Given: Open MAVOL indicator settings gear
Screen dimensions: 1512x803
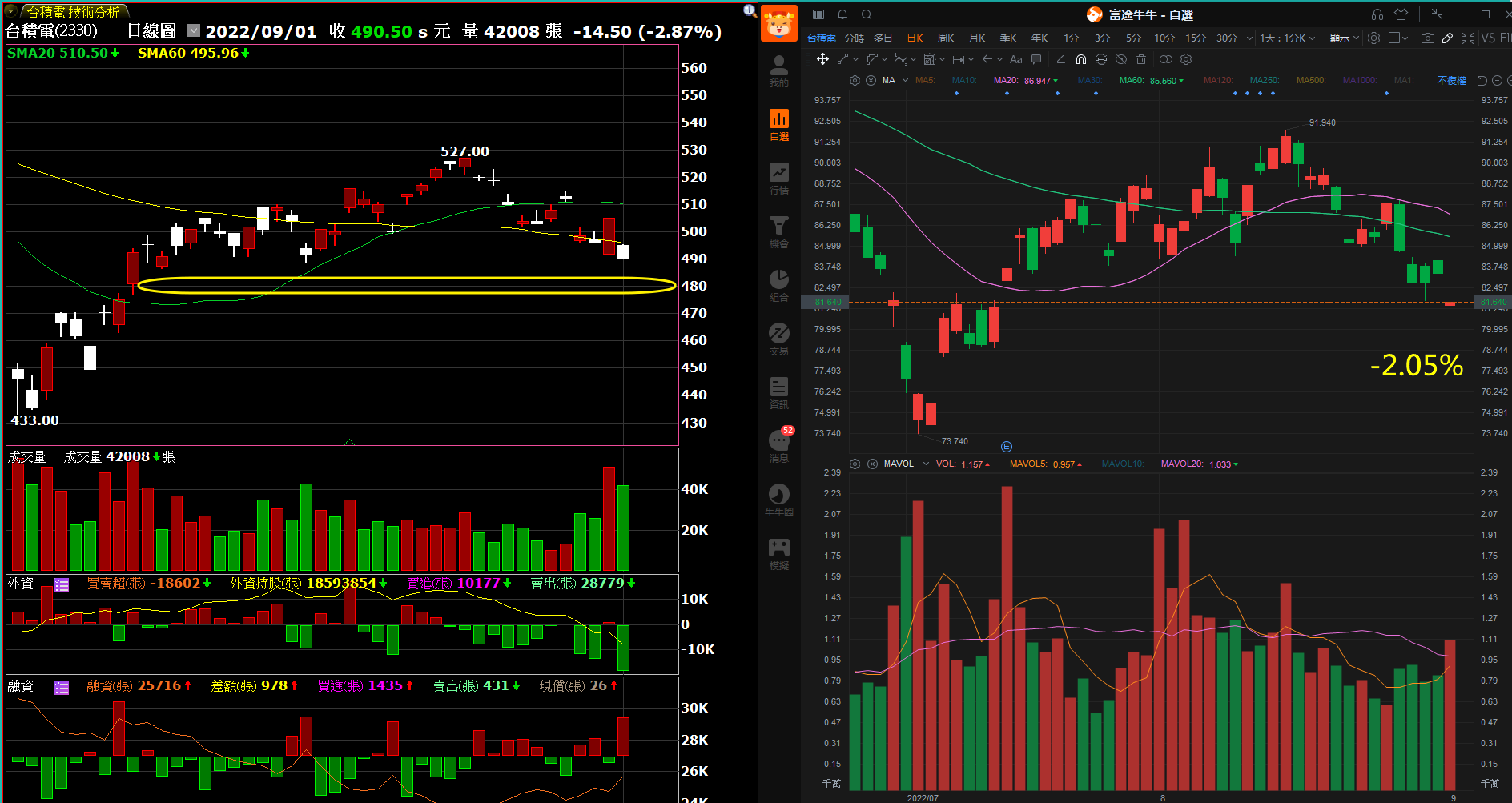Looking at the screenshot, I should coord(855,464).
